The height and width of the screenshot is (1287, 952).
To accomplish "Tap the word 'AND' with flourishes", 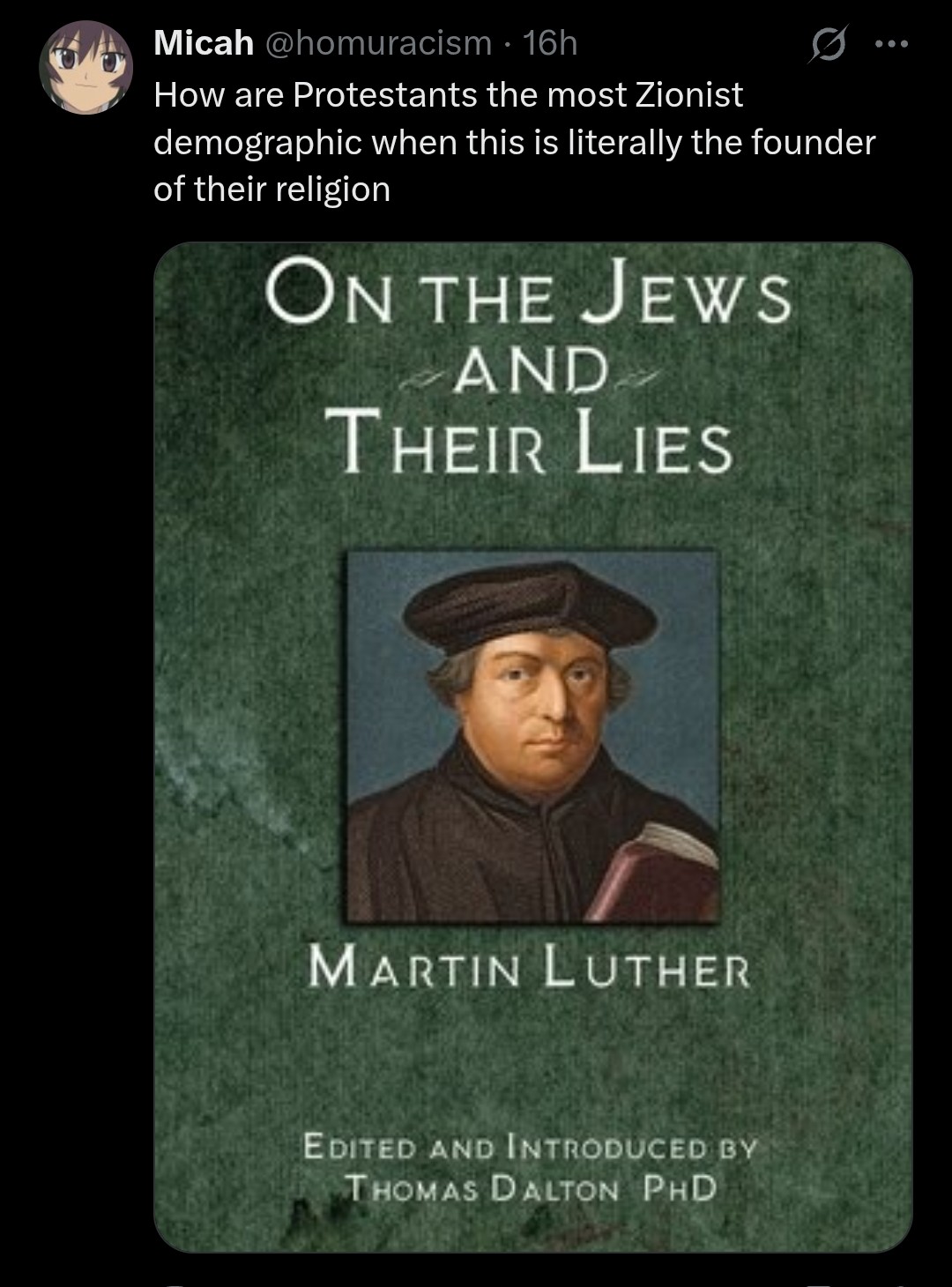I will point(532,371).
